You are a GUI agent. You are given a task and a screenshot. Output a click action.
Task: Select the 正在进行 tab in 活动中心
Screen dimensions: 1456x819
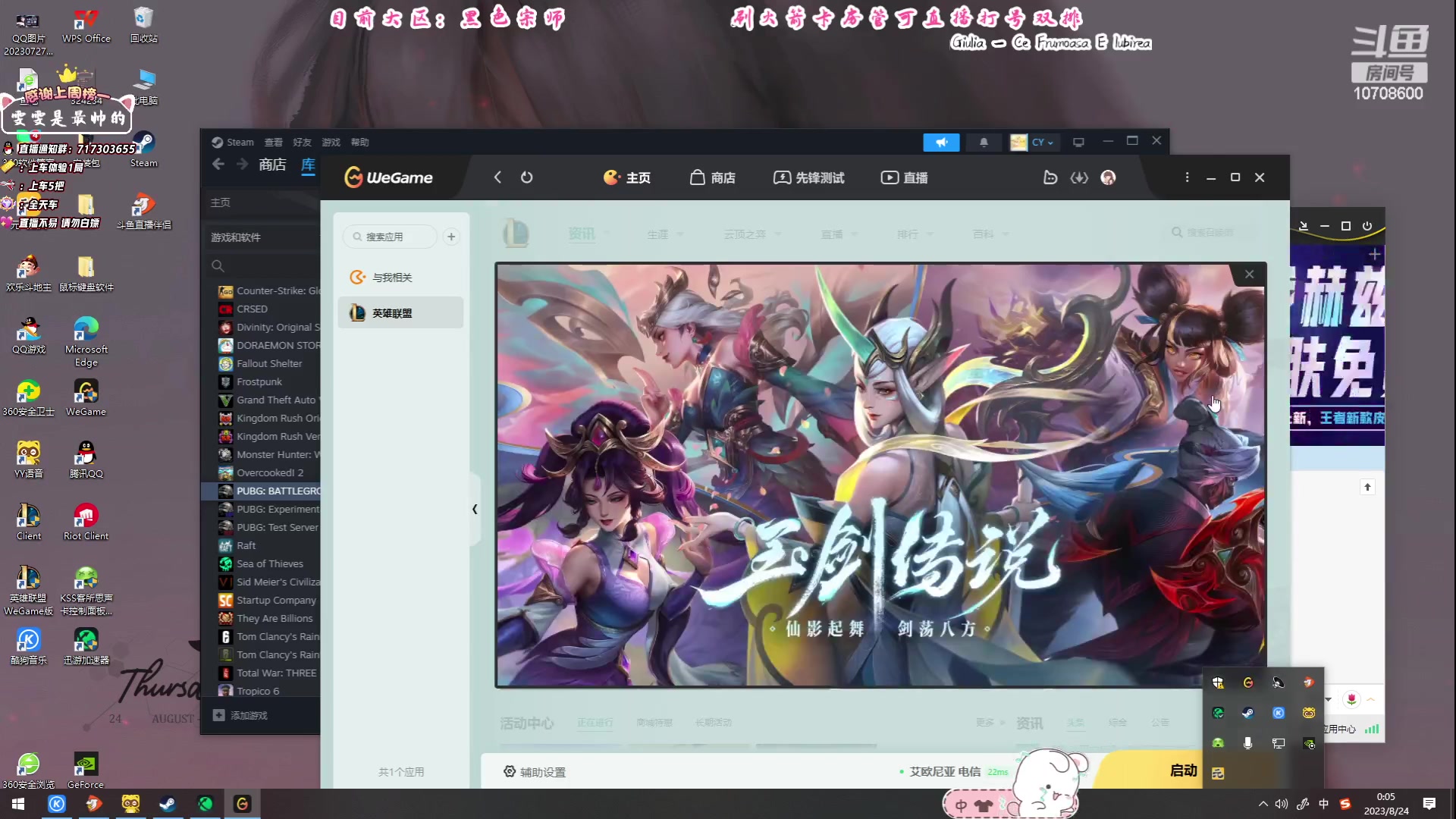596,723
